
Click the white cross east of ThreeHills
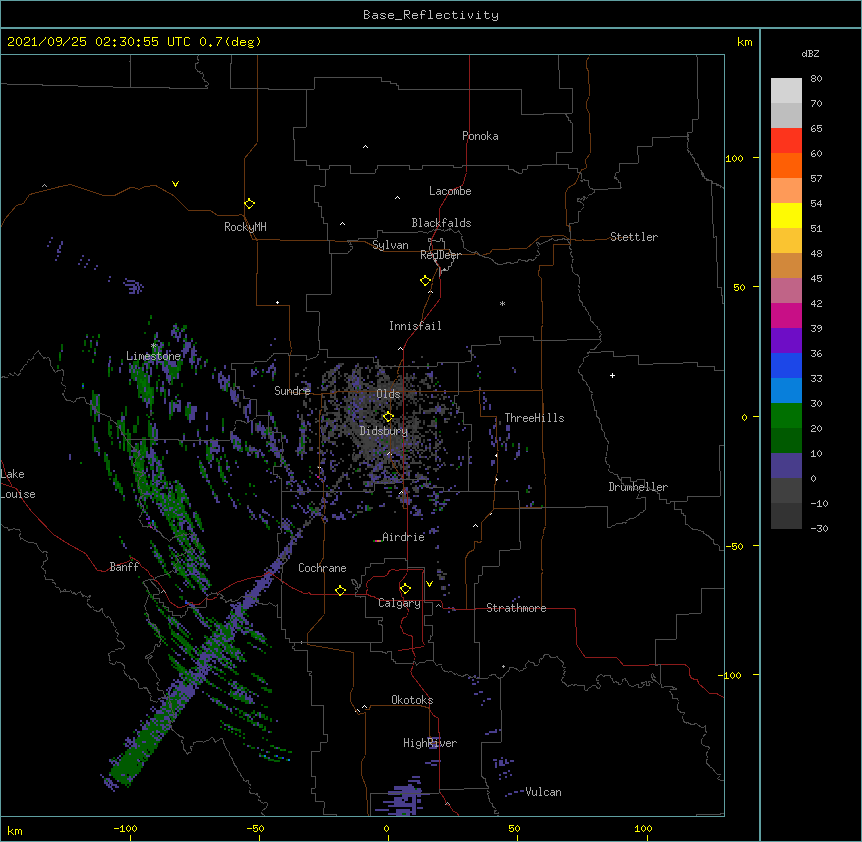click(x=612, y=375)
